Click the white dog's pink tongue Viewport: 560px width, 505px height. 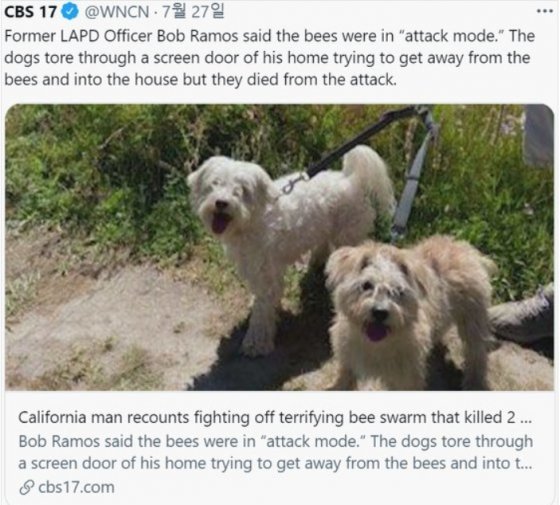(x=220, y=224)
